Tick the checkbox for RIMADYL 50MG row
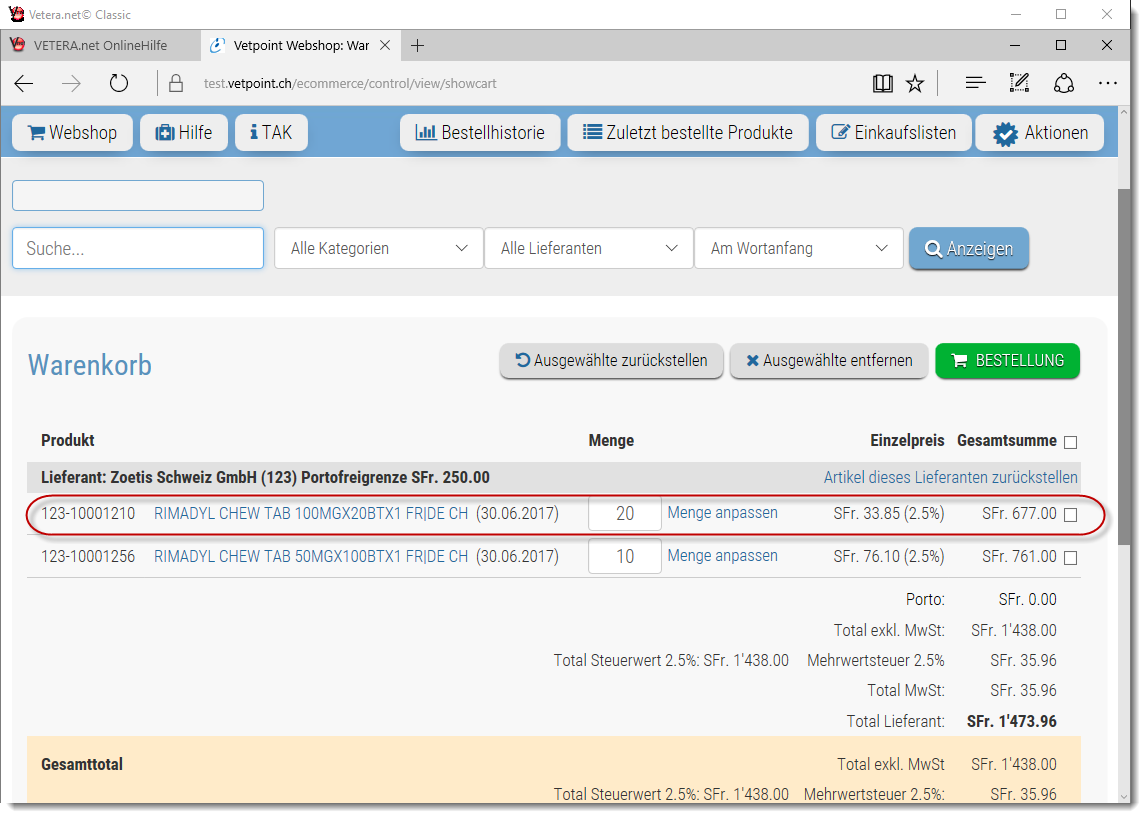The image size is (1146, 818). click(1070, 558)
